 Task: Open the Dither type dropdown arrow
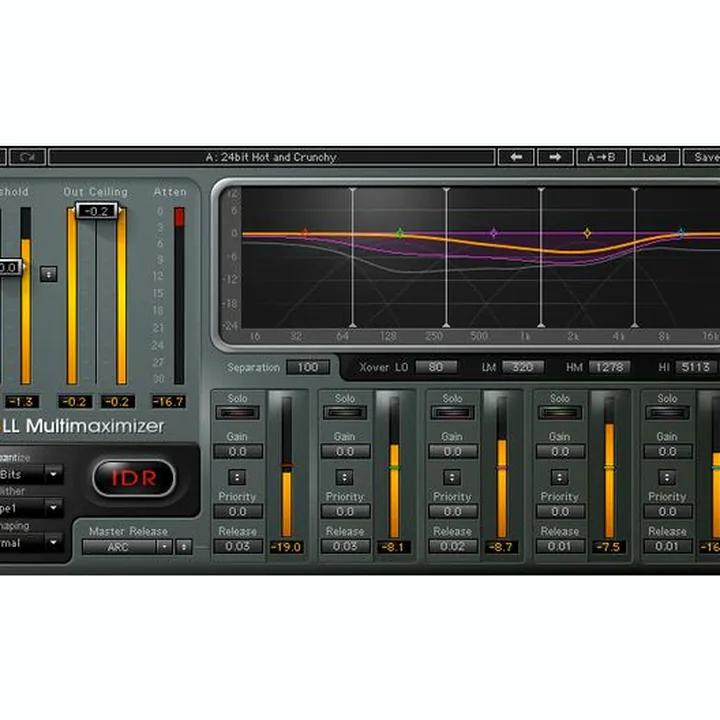pyautogui.click(x=54, y=508)
